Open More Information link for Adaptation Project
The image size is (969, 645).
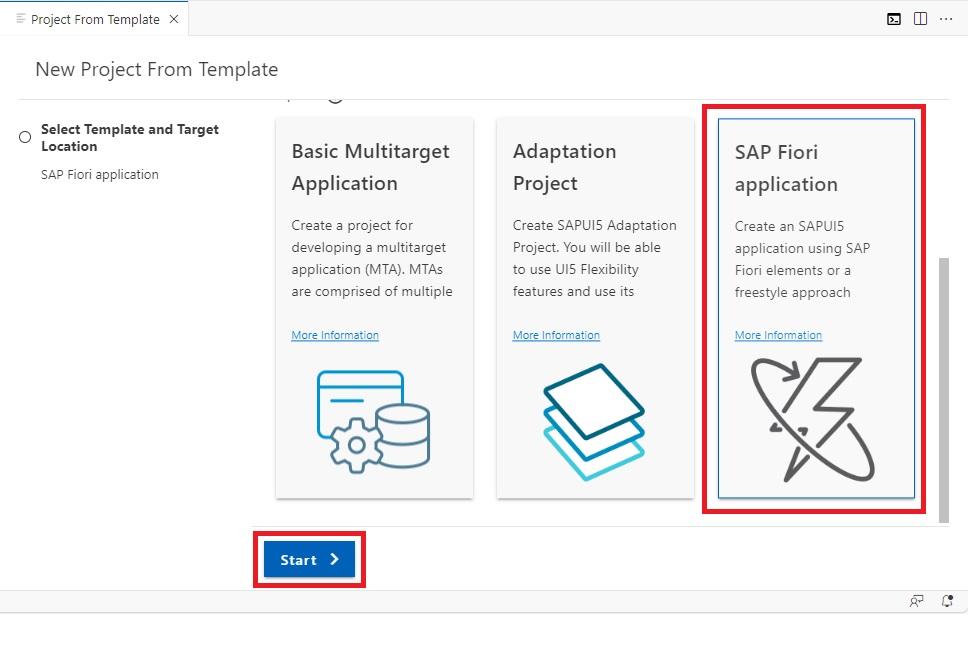pyautogui.click(x=556, y=335)
